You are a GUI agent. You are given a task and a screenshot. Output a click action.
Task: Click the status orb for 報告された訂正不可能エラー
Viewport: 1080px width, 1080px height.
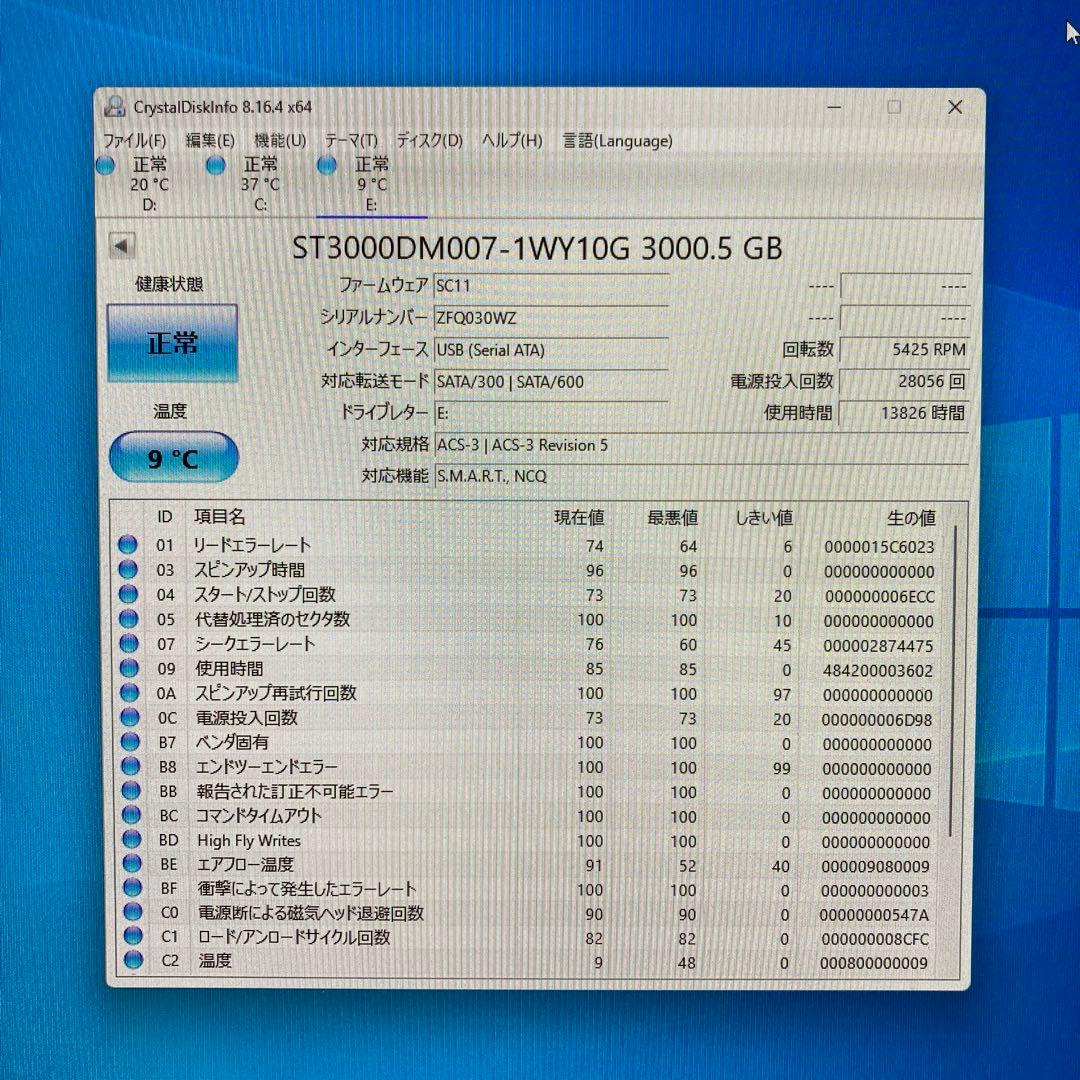click(131, 790)
